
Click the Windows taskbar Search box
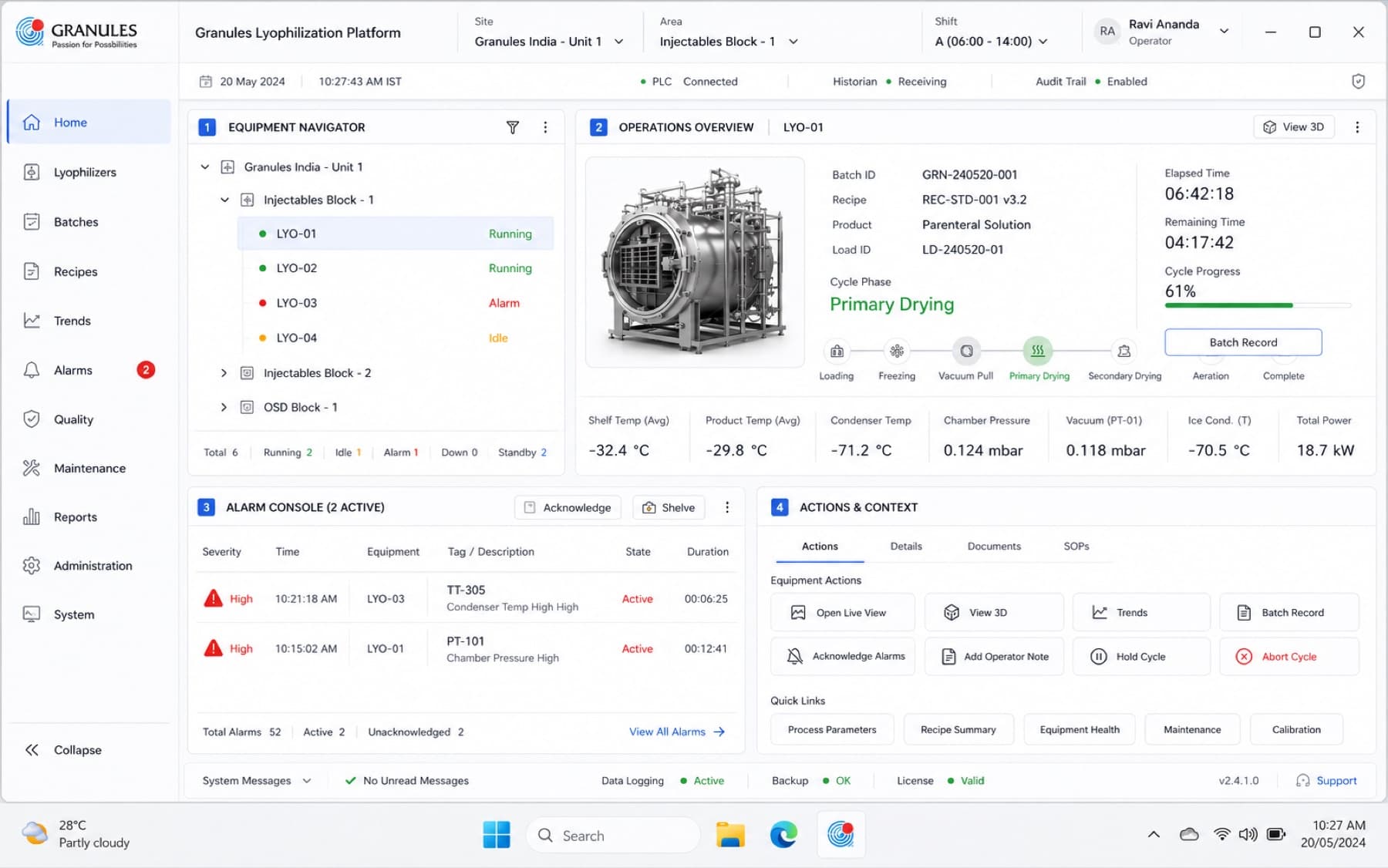pos(613,835)
